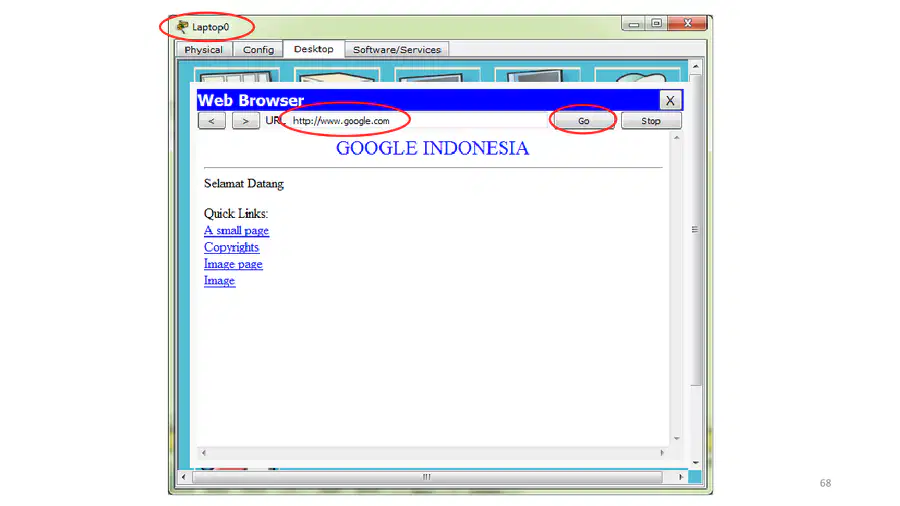The image size is (900, 506).
Task: Open the Config tab
Action: click(258, 49)
